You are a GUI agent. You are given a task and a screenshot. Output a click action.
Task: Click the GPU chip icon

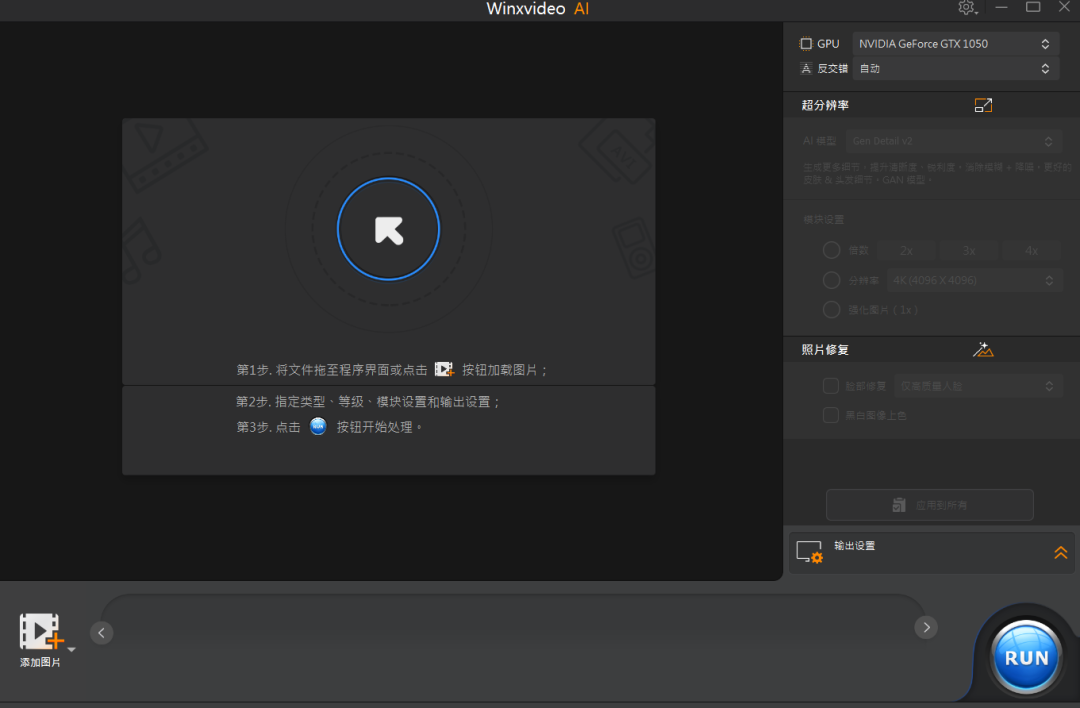pos(805,44)
